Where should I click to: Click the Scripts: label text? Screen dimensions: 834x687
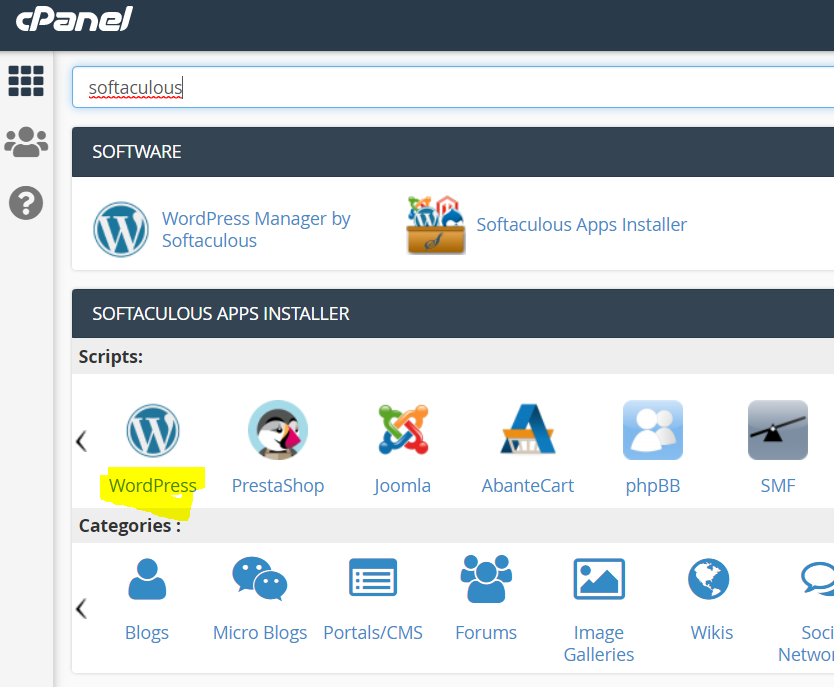pyautogui.click(x=111, y=356)
